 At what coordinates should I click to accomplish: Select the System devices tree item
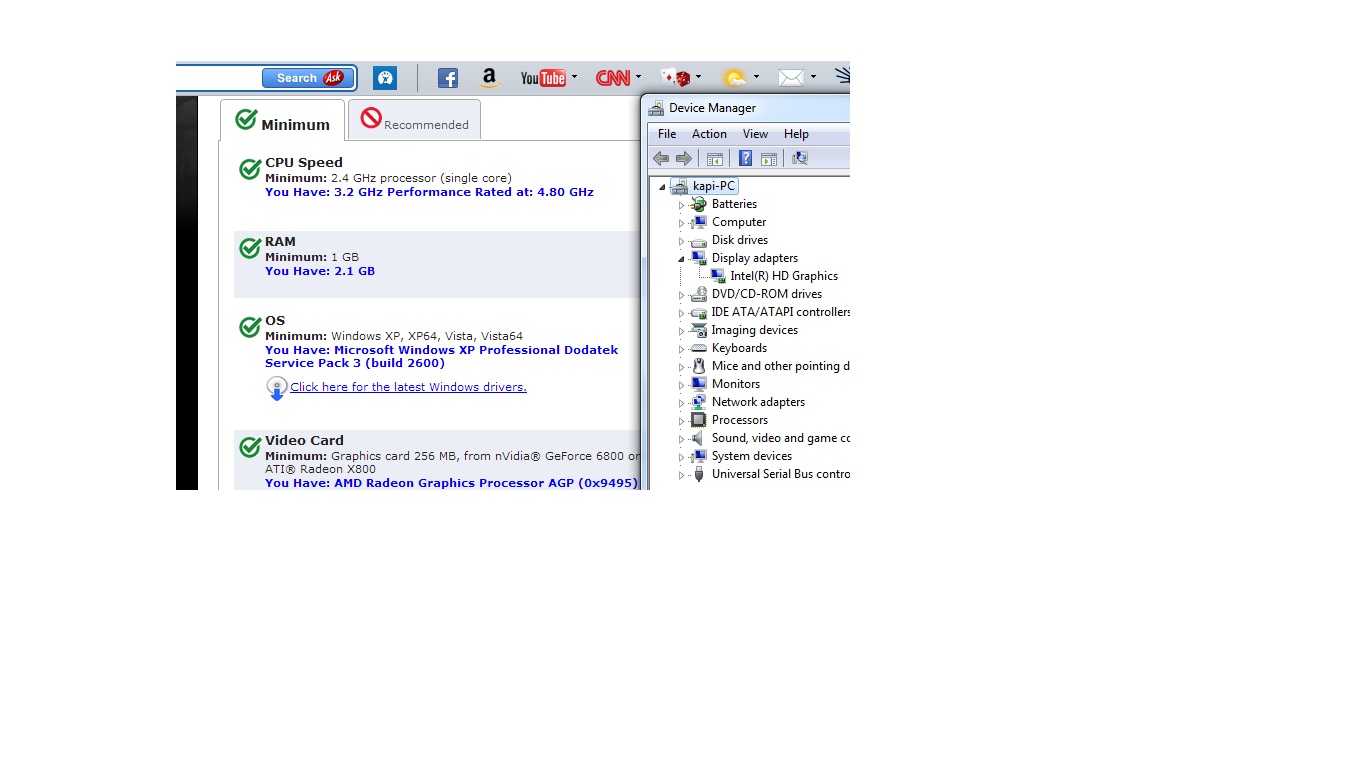click(x=751, y=456)
